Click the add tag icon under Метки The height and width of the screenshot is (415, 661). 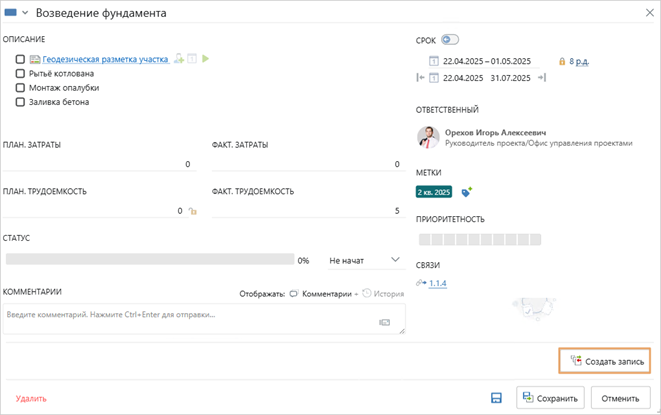coord(466,192)
